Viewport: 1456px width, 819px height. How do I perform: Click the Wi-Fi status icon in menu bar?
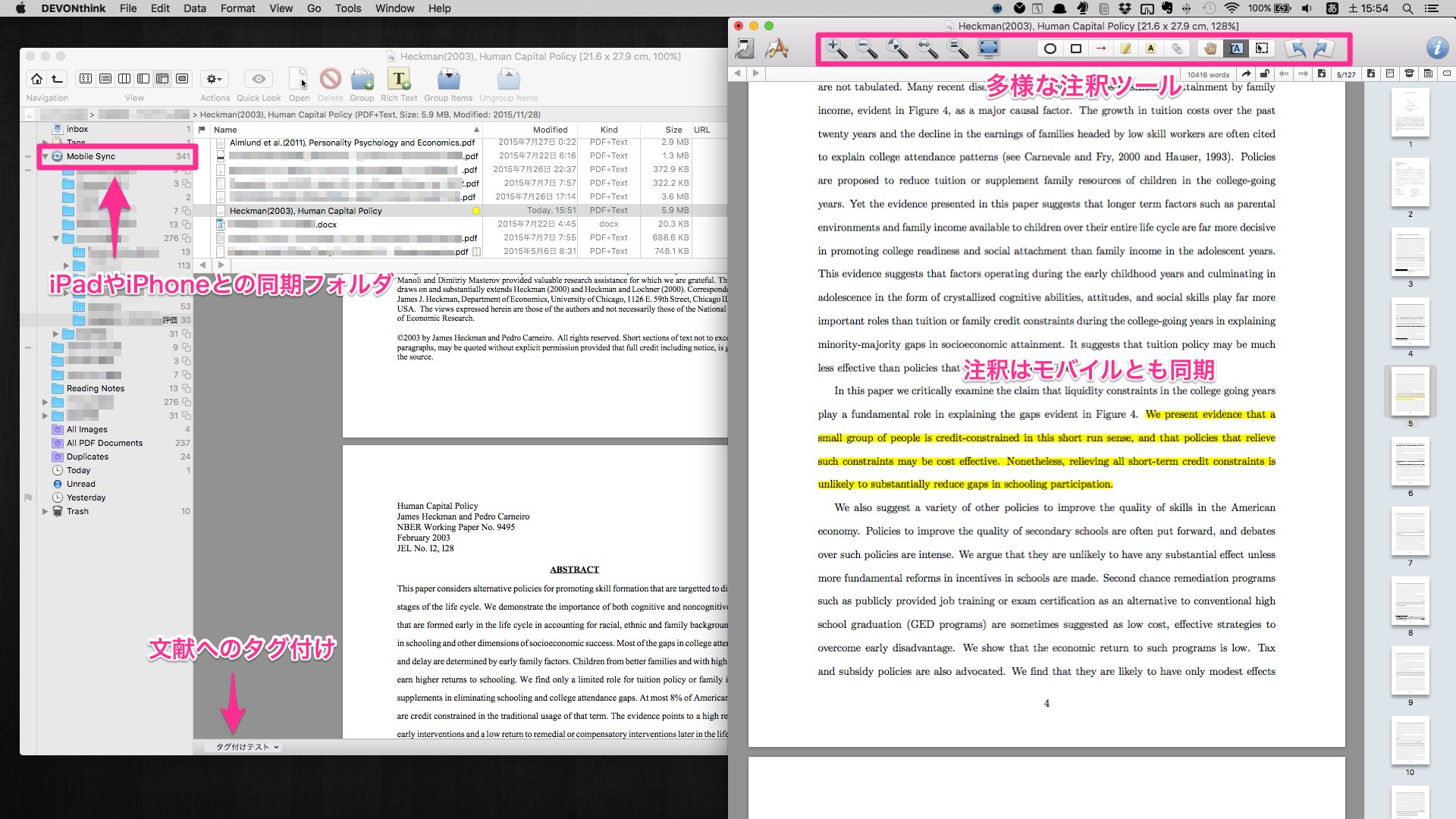(x=1232, y=8)
